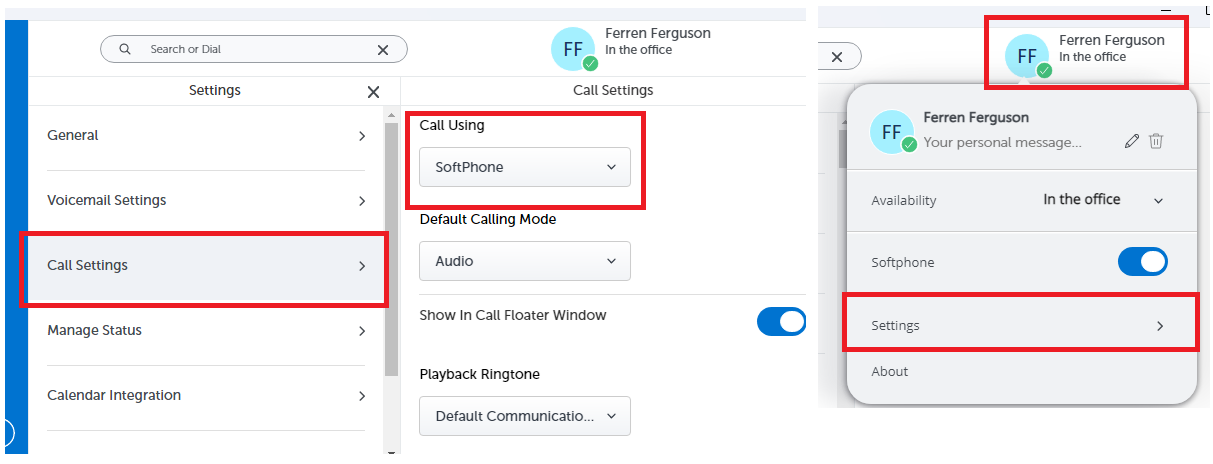Expand the Playback Ringtone dropdown
Image resolution: width=1213 pixels, height=464 pixels.
(x=525, y=416)
